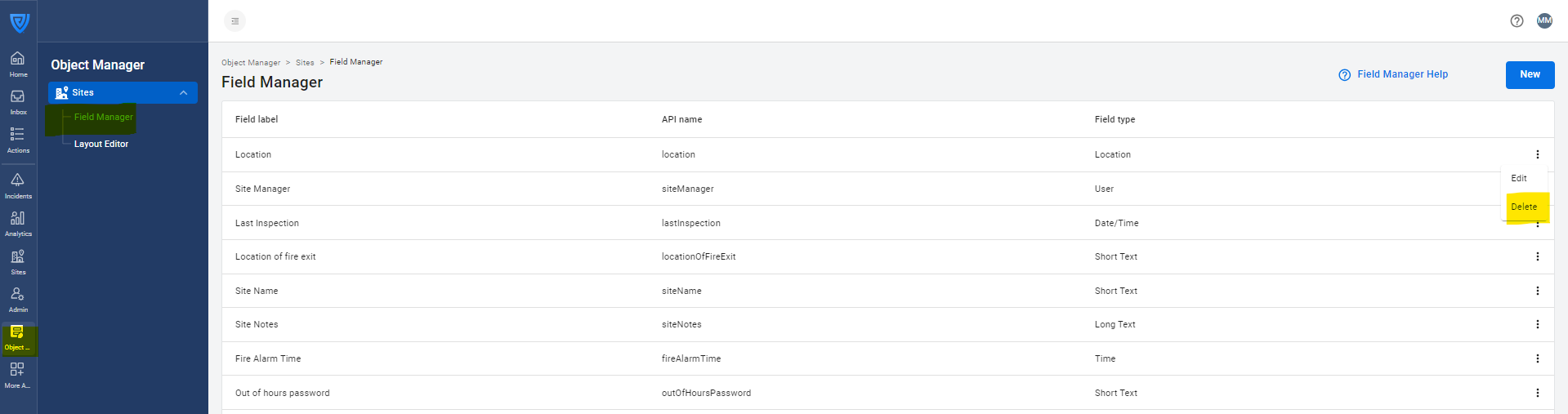Go to Actions in the sidebar
The height and width of the screenshot is (414, 1568).
pyautogui.click(x=17, y=139)
